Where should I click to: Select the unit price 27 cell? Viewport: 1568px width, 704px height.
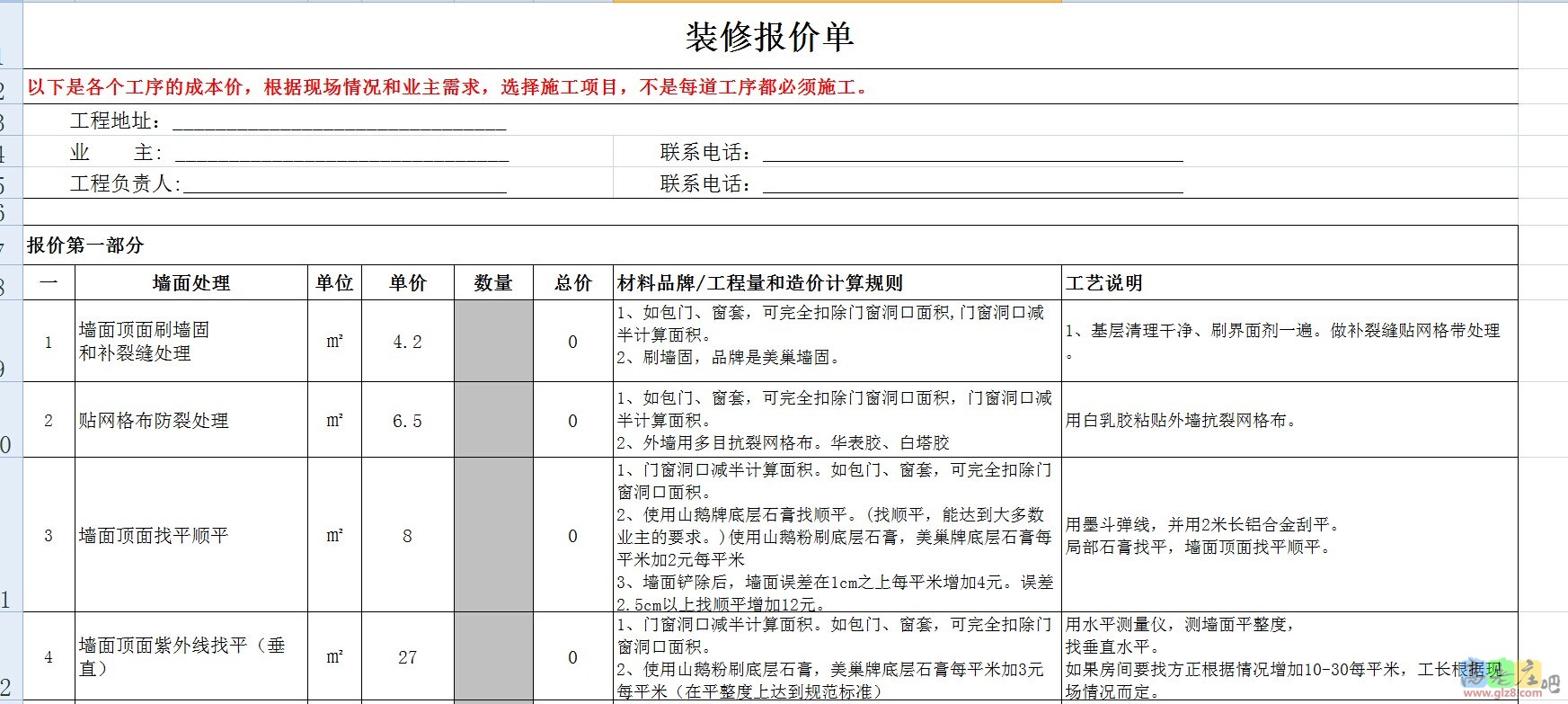(x=407, y=657)
